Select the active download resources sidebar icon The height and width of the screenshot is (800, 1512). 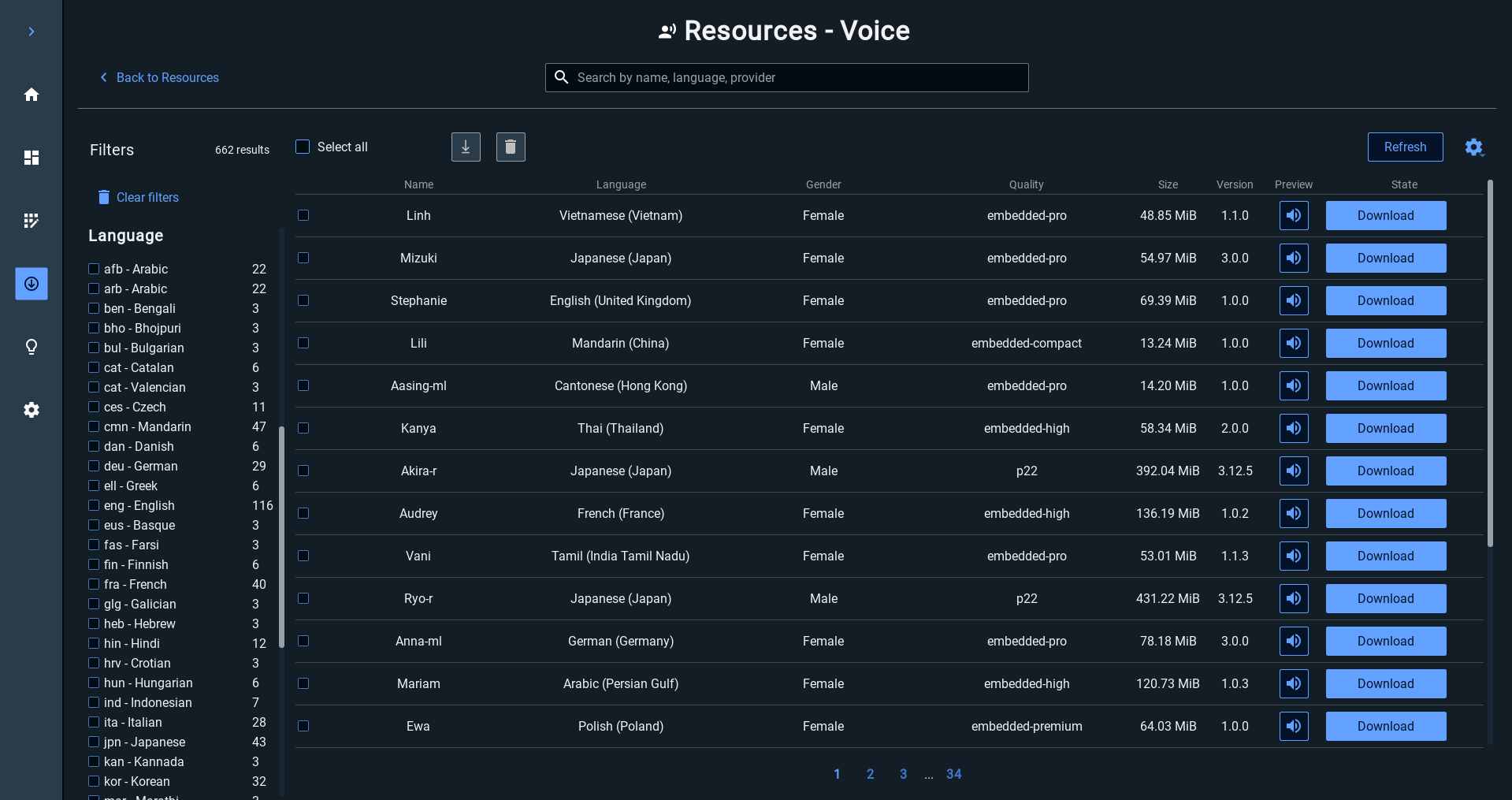click(x=32, y=284)
